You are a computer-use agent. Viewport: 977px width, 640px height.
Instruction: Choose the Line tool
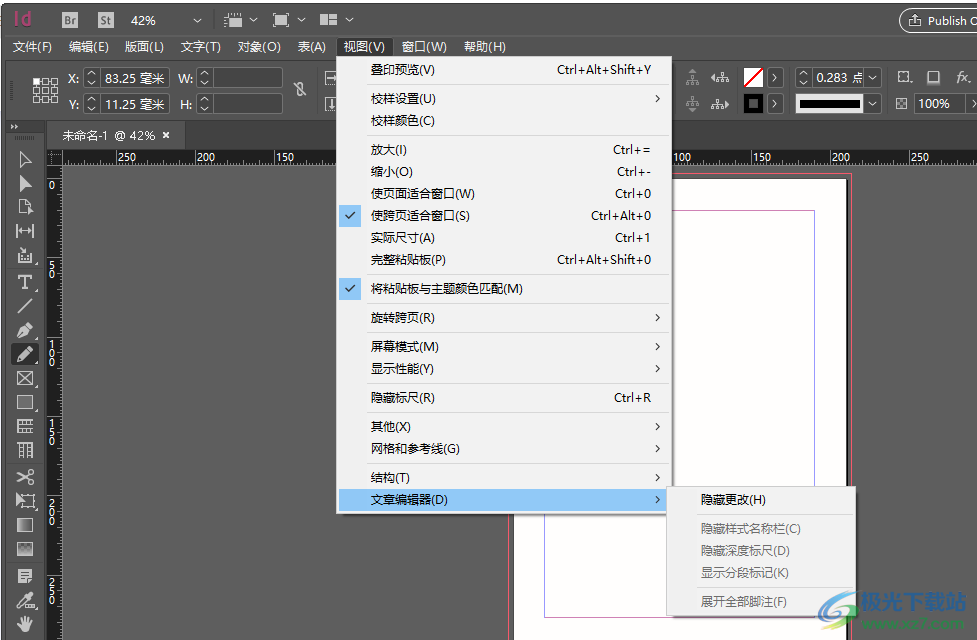click(x=25, y=305)
